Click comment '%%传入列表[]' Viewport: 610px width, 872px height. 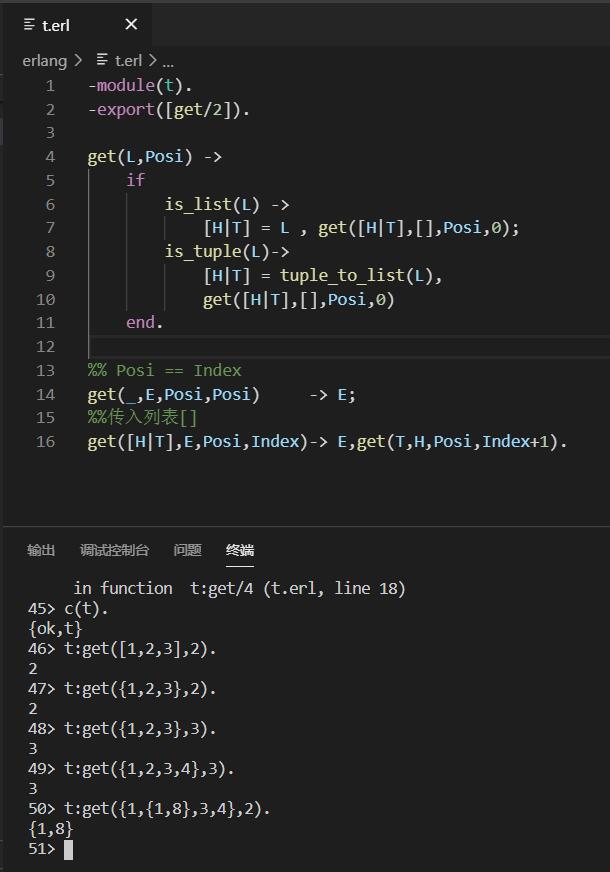(142, 418)
